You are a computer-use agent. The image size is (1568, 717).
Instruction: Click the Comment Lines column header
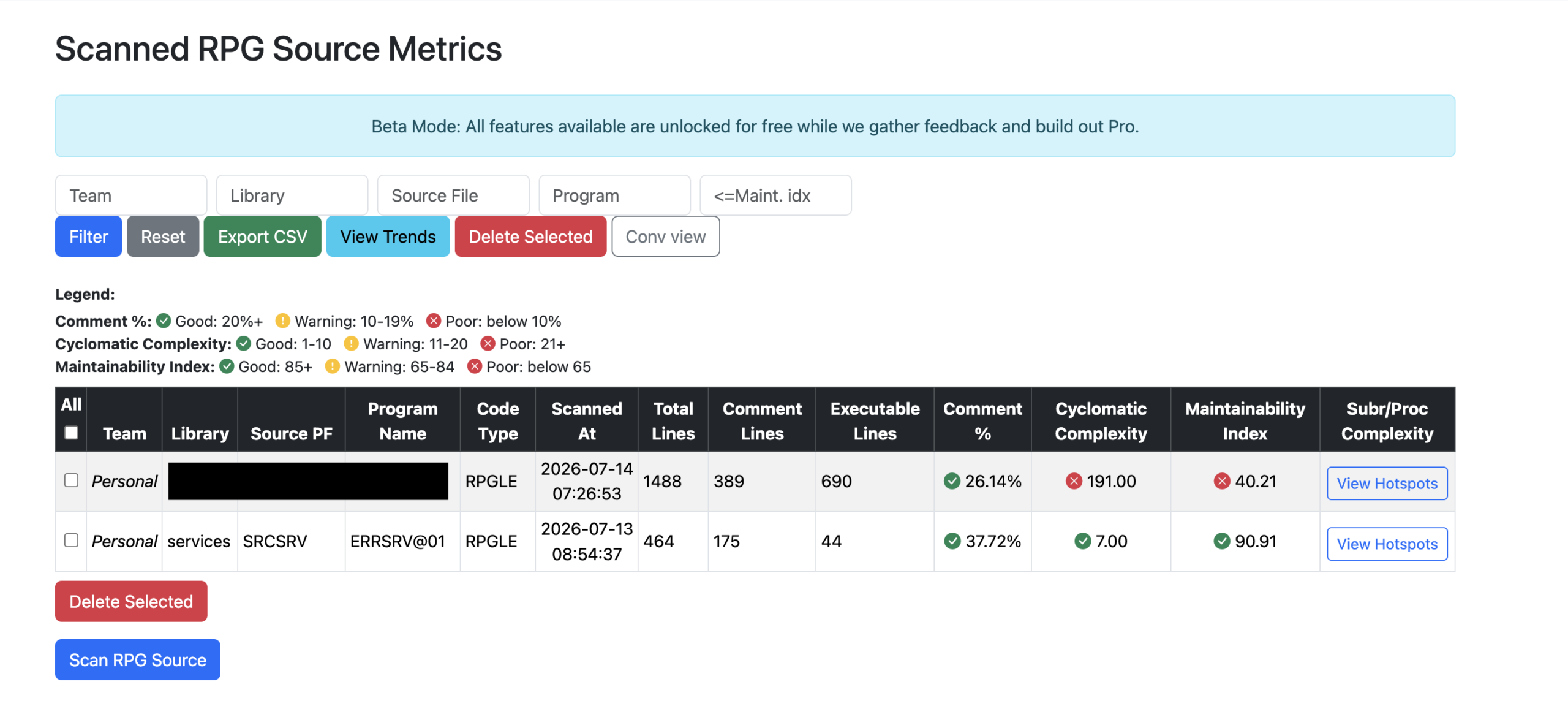click(762, 420)
